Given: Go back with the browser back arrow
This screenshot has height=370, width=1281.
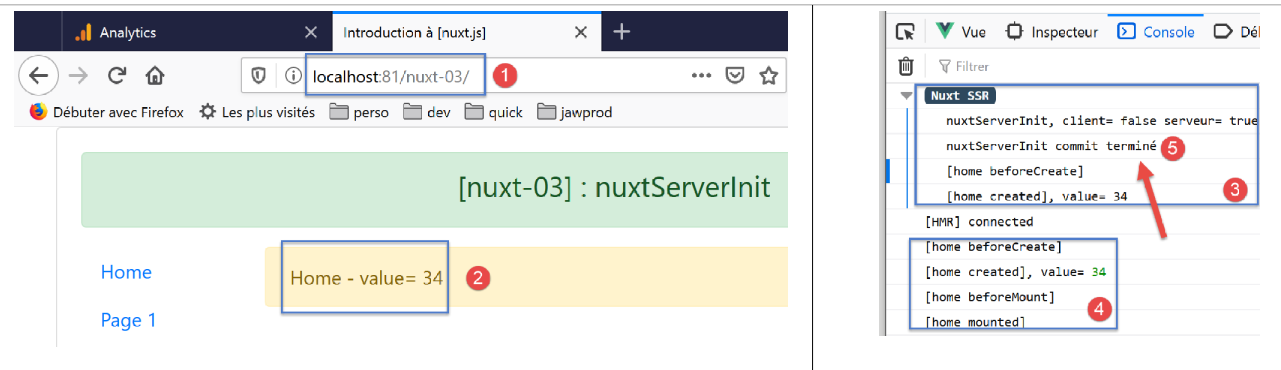Looking at the screenshot, I should click(38, 76).
